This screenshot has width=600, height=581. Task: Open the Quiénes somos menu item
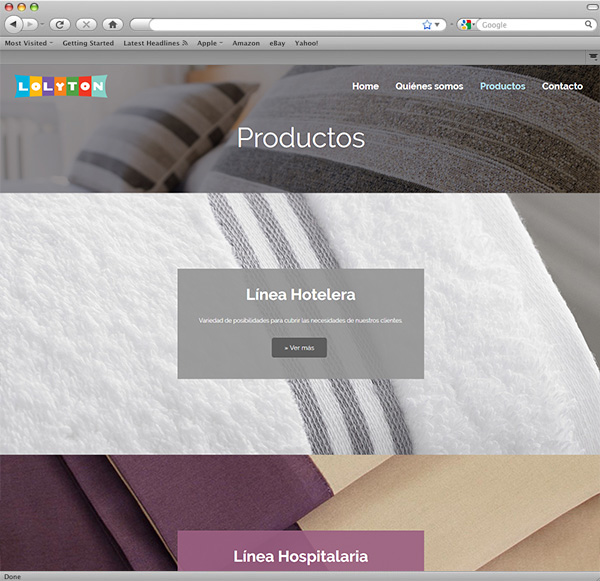pos(429,86)
